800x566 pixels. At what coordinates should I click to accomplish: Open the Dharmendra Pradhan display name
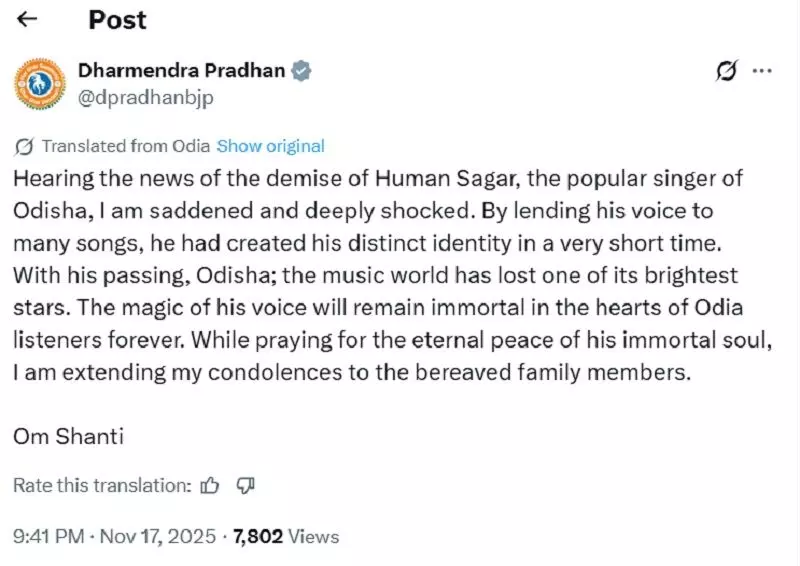180,71
